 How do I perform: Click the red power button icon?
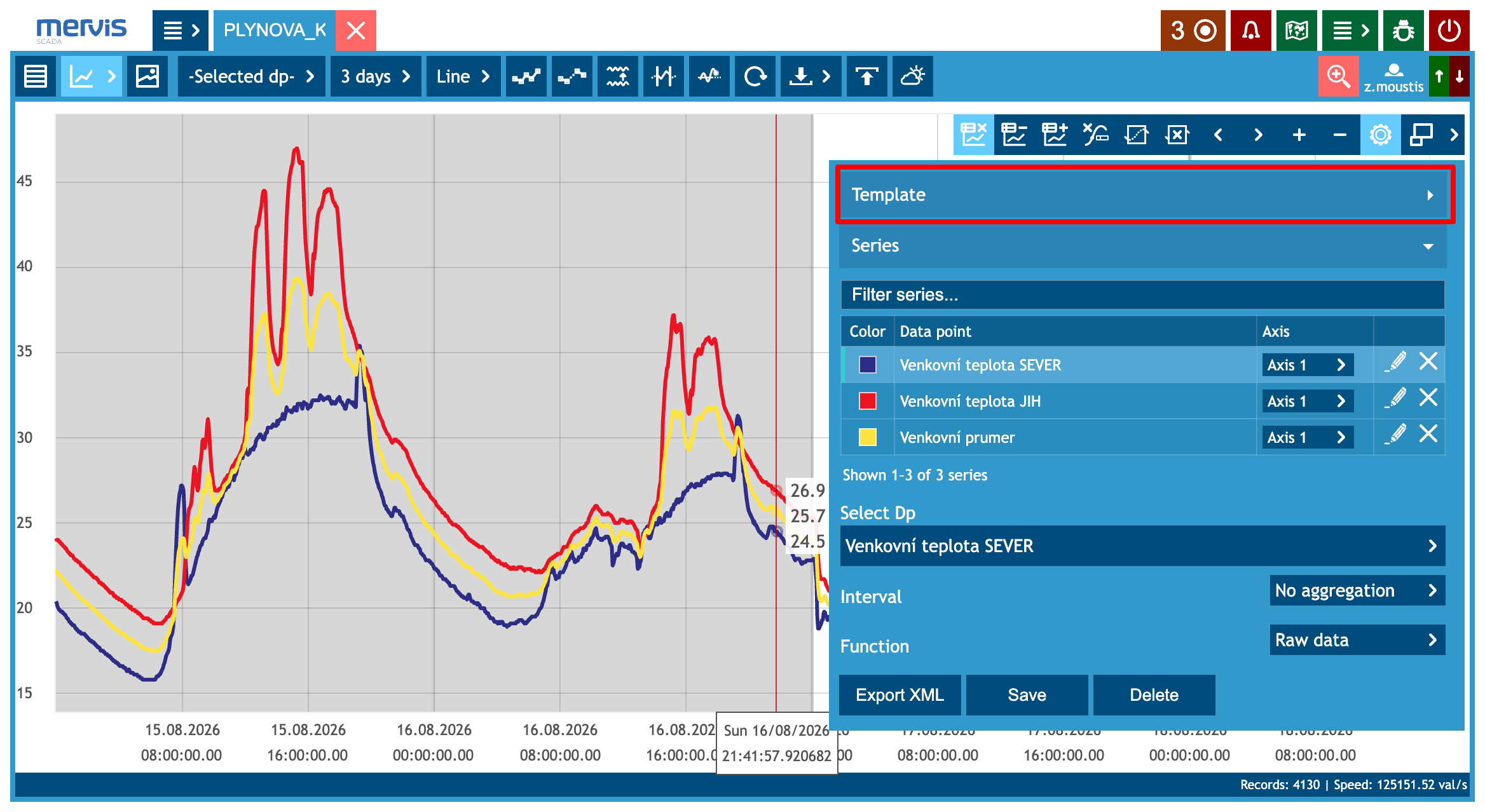(x=1449, y=30)
